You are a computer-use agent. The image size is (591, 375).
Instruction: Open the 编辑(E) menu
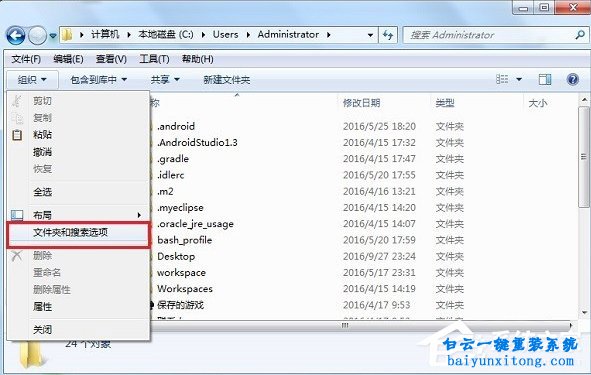pyautogui.click(x=68, y=59)
